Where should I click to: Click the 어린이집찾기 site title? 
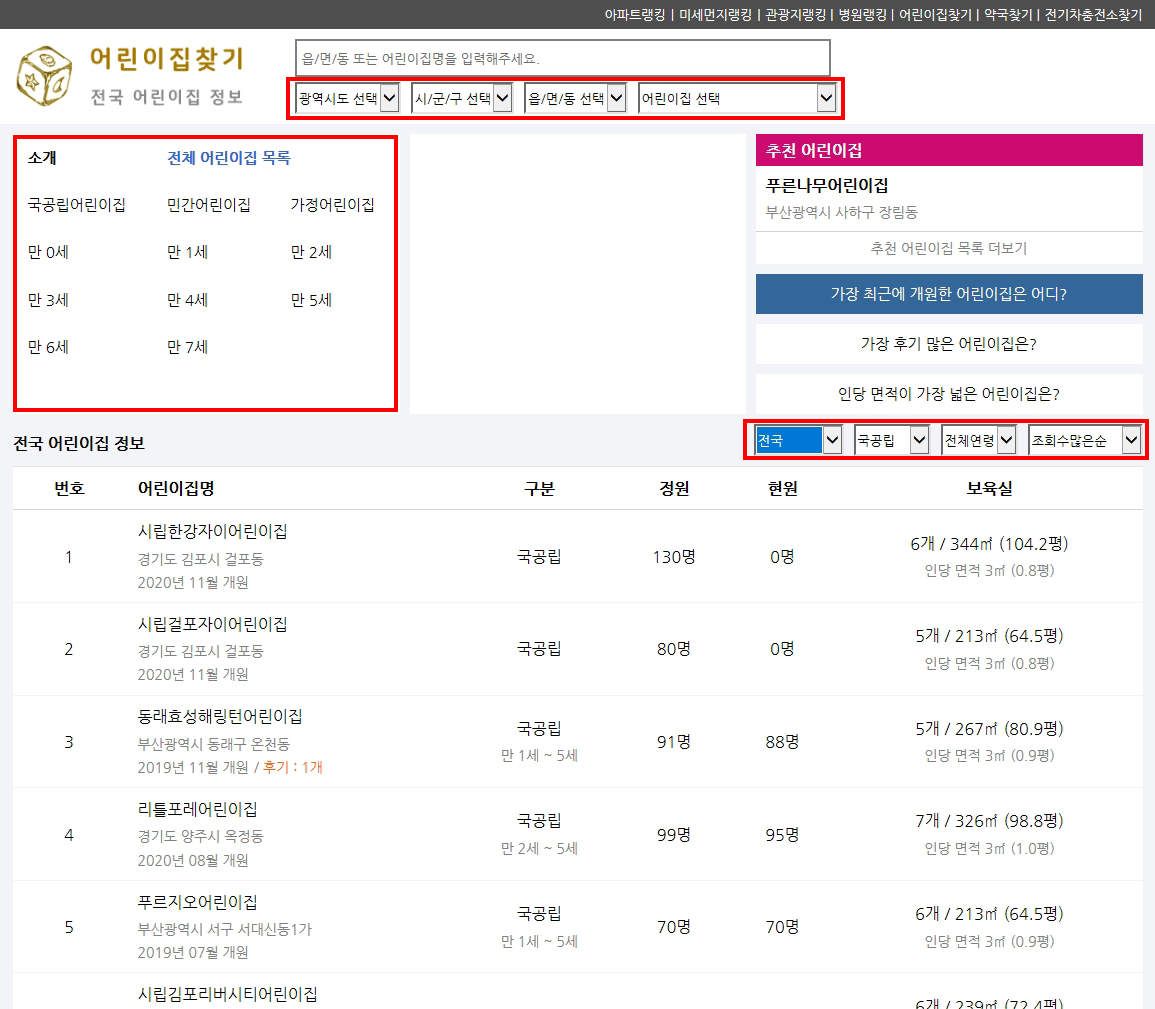[x=166, y=59]
